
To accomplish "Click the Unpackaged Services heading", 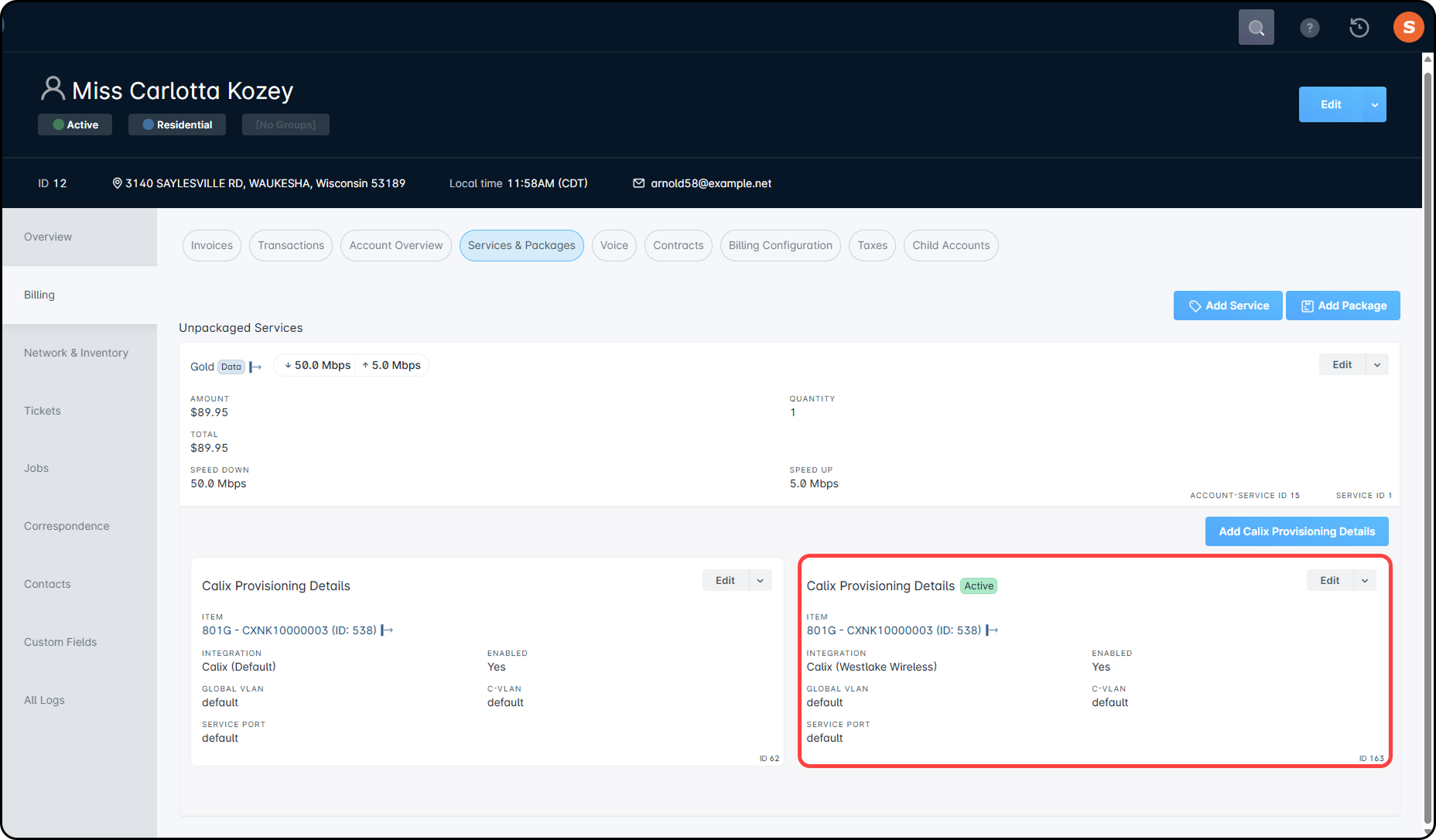I will (x=241, y=328).
